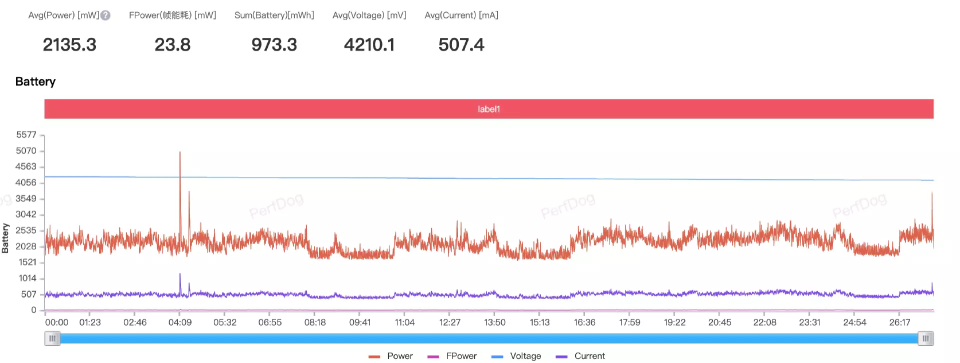Click the Battery chart heading

click(36, 81)
